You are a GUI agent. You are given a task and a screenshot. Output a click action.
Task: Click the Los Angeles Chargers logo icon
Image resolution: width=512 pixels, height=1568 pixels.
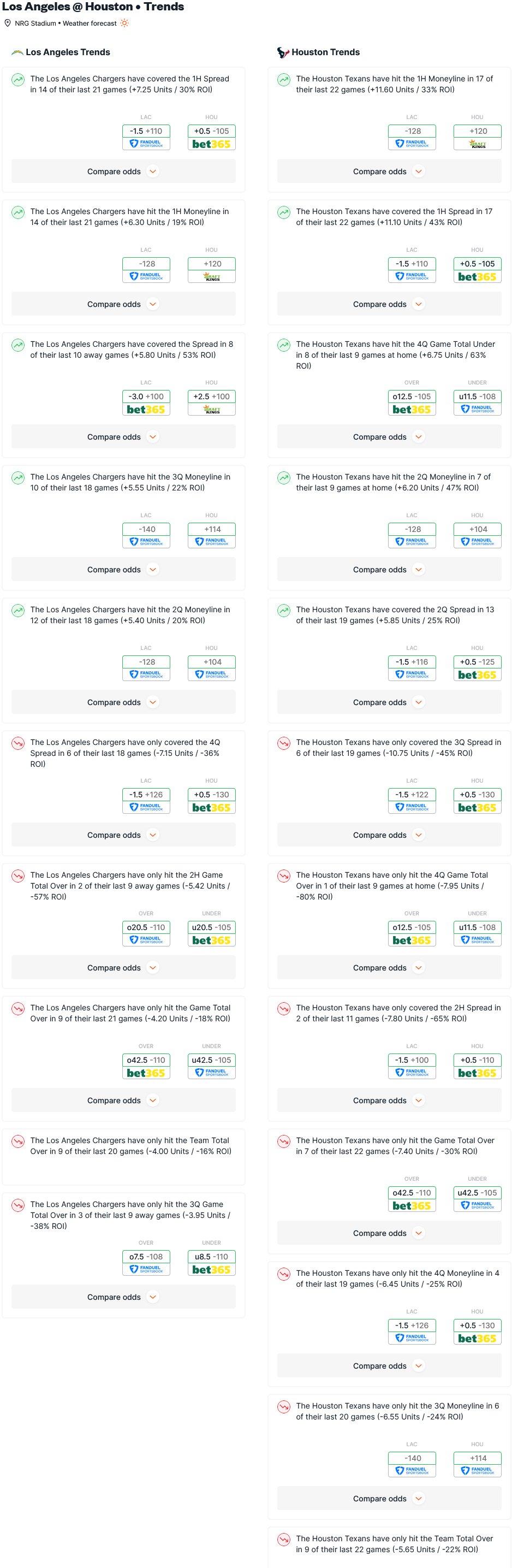17,52
